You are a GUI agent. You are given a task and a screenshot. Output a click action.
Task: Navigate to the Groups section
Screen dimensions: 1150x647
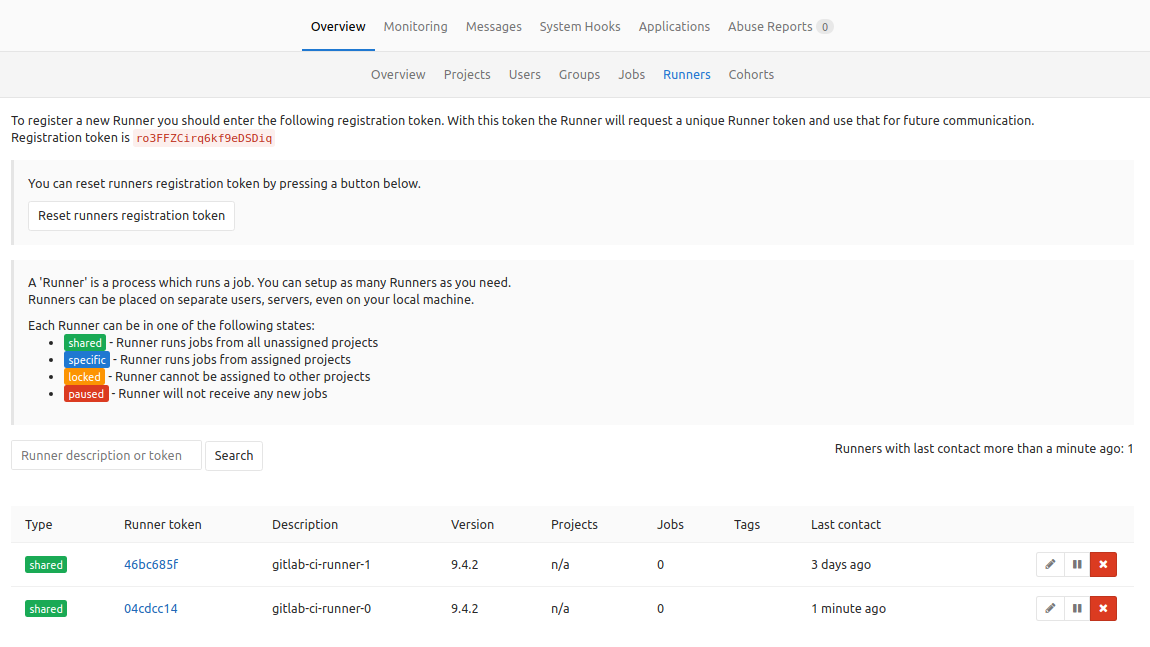coord(579,74)
